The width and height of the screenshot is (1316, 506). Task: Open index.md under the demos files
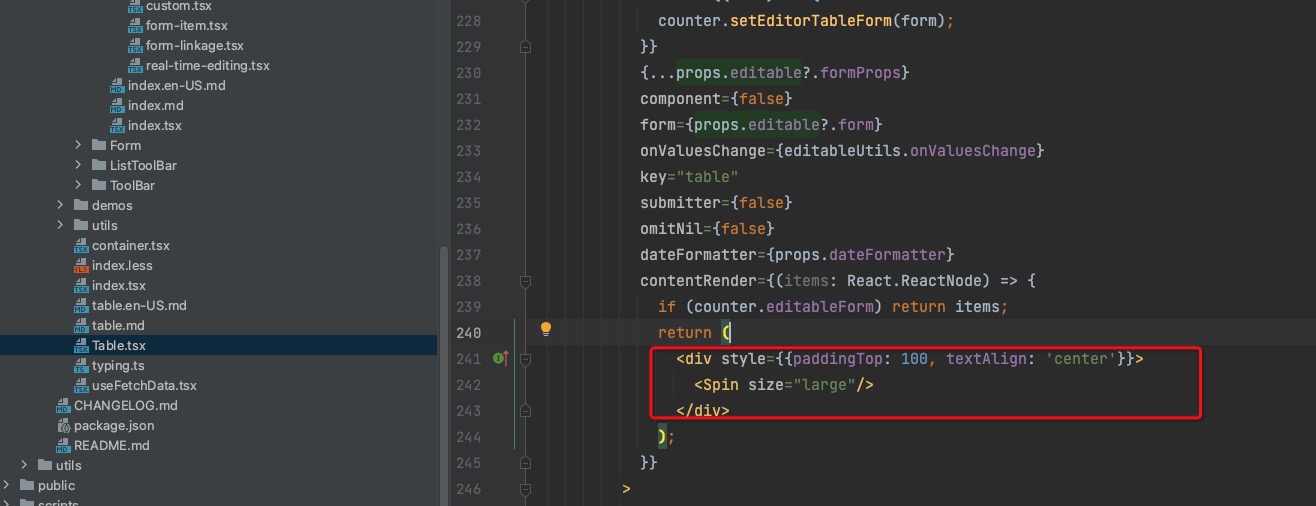tap(155, 105)
